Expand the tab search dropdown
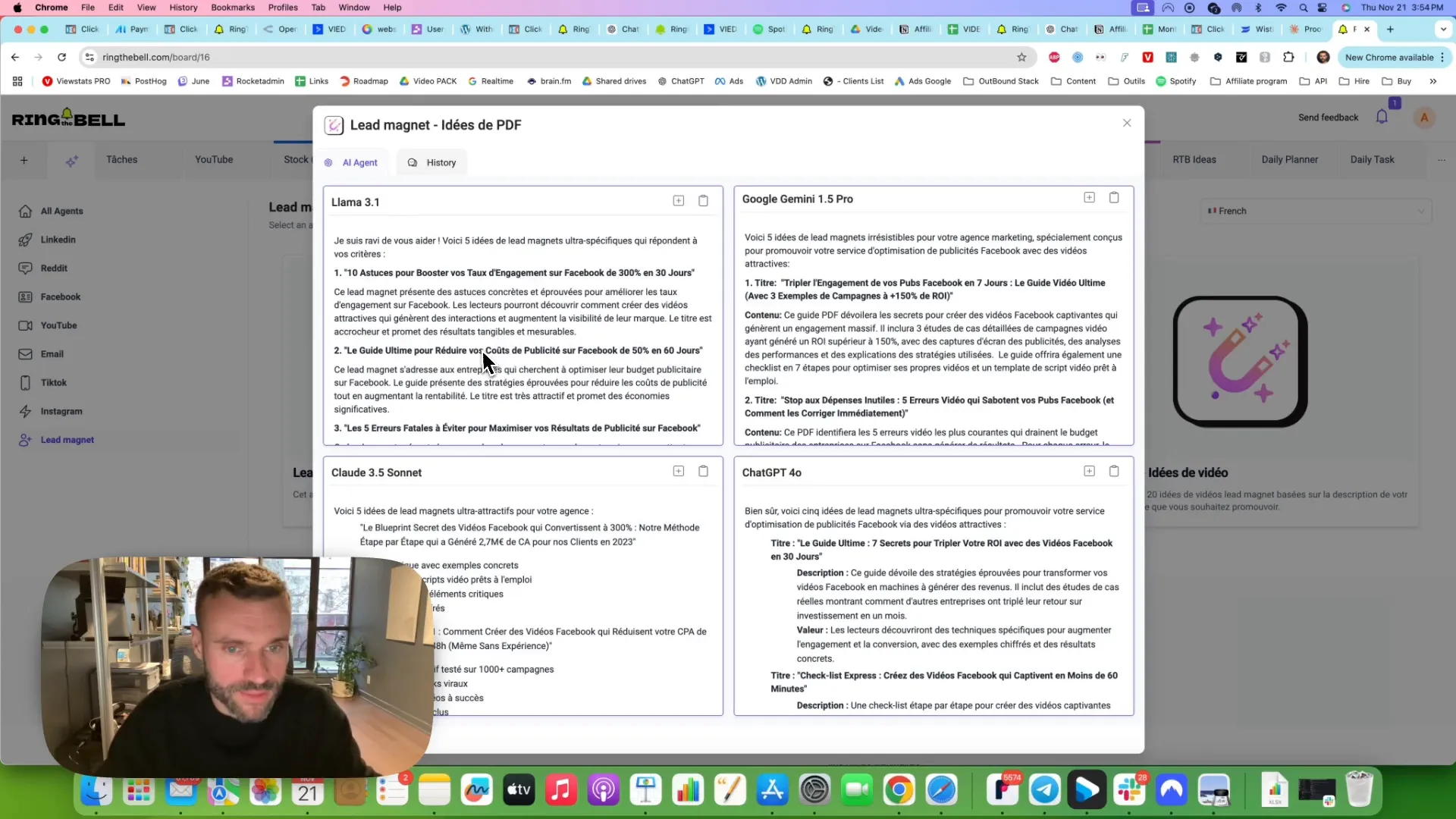This screenshot has width=1456, height=819. point(1443,29)
